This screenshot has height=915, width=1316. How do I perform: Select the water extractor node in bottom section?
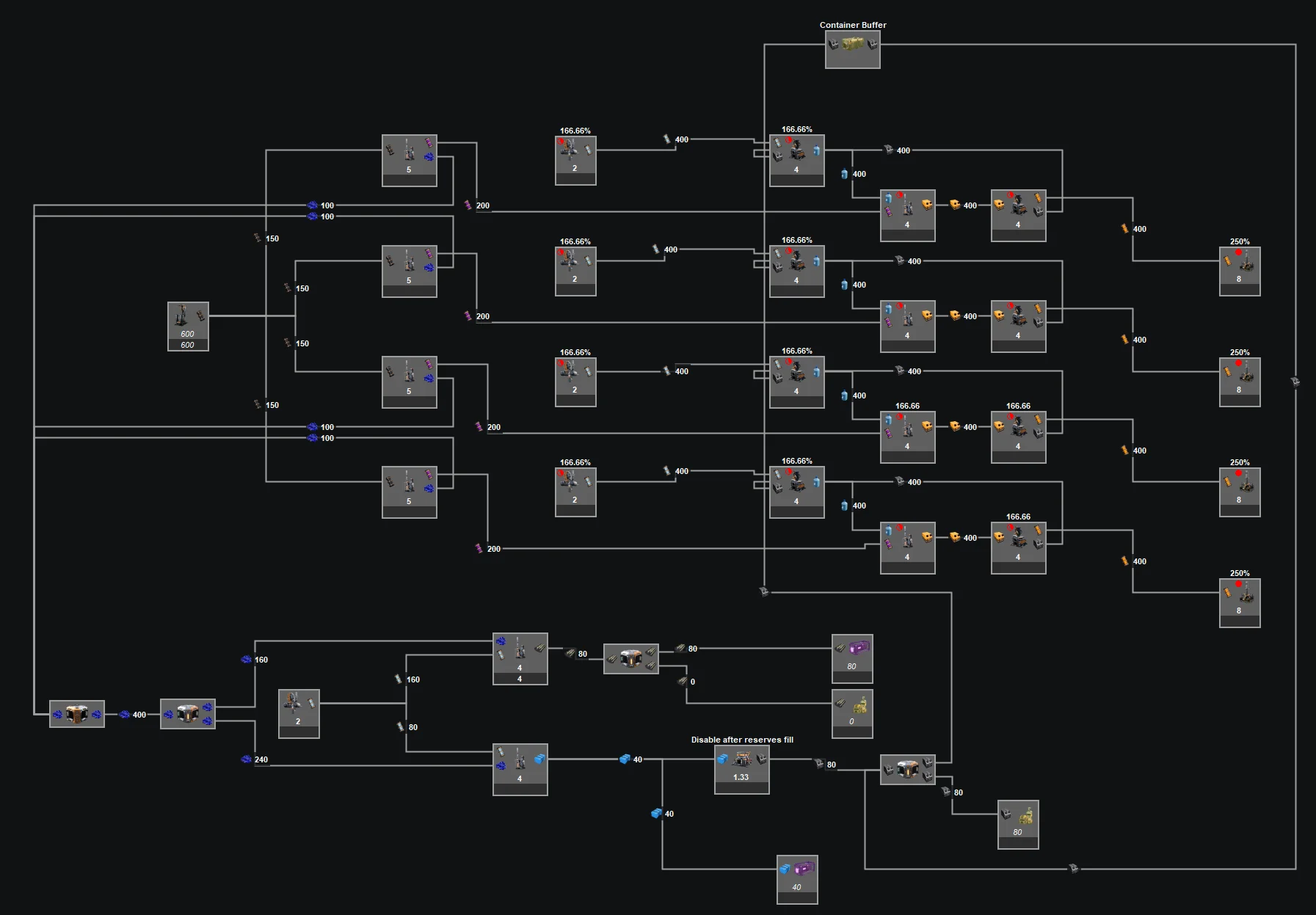(x=299, y=713)
